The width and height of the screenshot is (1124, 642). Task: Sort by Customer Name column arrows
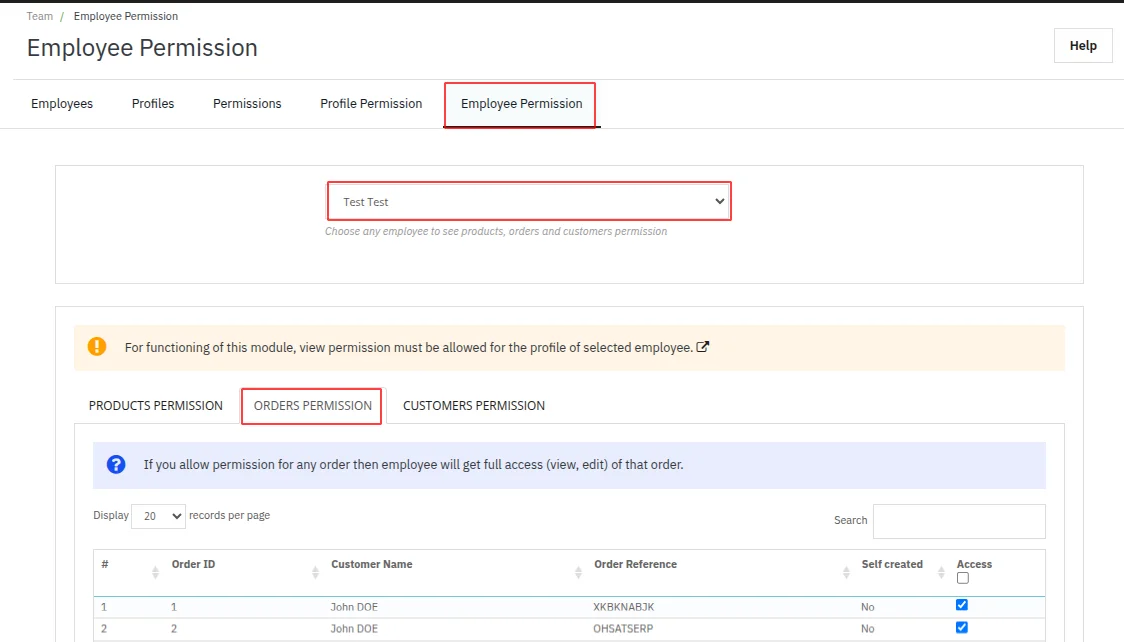(x=579, y=572)
